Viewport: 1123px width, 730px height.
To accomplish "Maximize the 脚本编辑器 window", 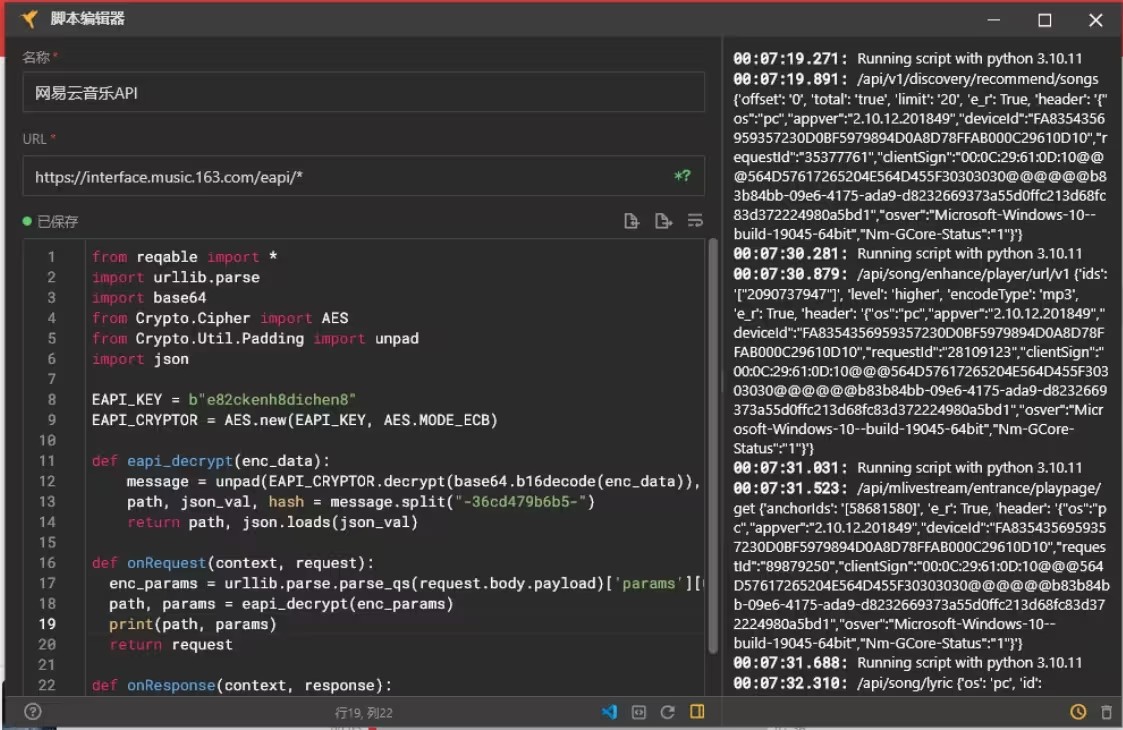I will pyautogui.click(x=1044, y=20).
